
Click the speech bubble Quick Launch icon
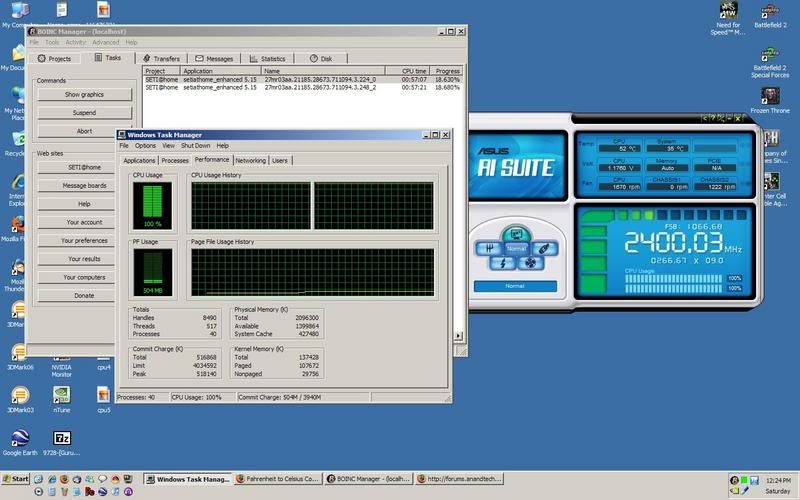(x=103, y=479)
